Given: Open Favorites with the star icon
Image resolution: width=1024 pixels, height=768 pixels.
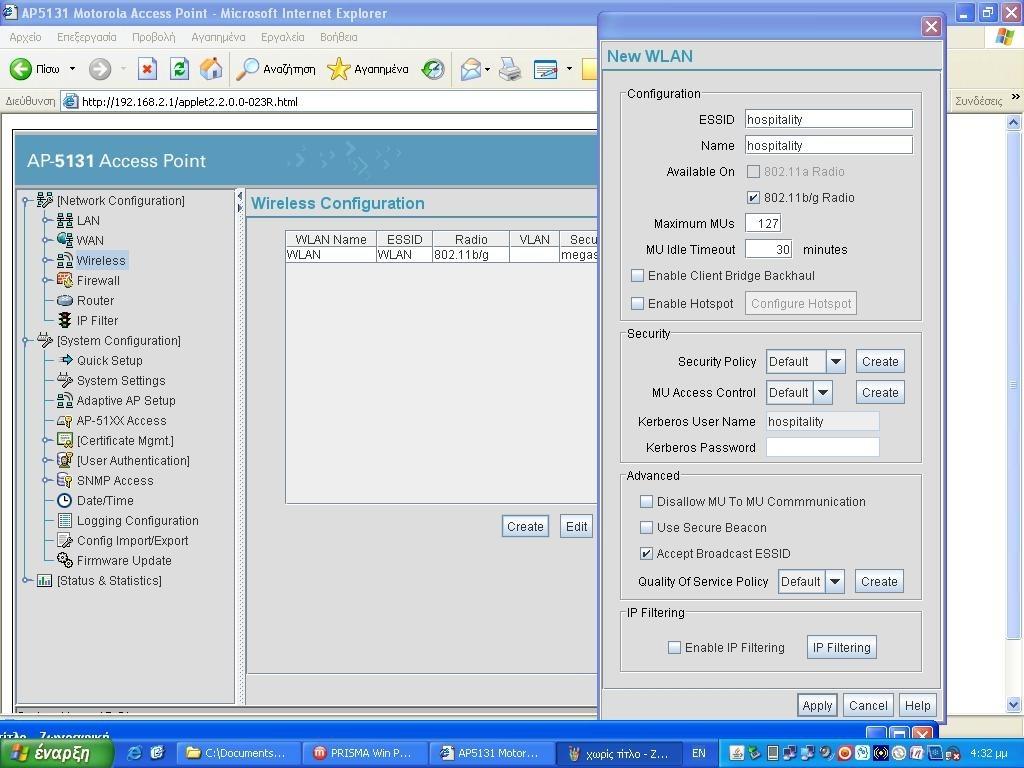Looking at the screenshot, I should (x=338, y=69).
